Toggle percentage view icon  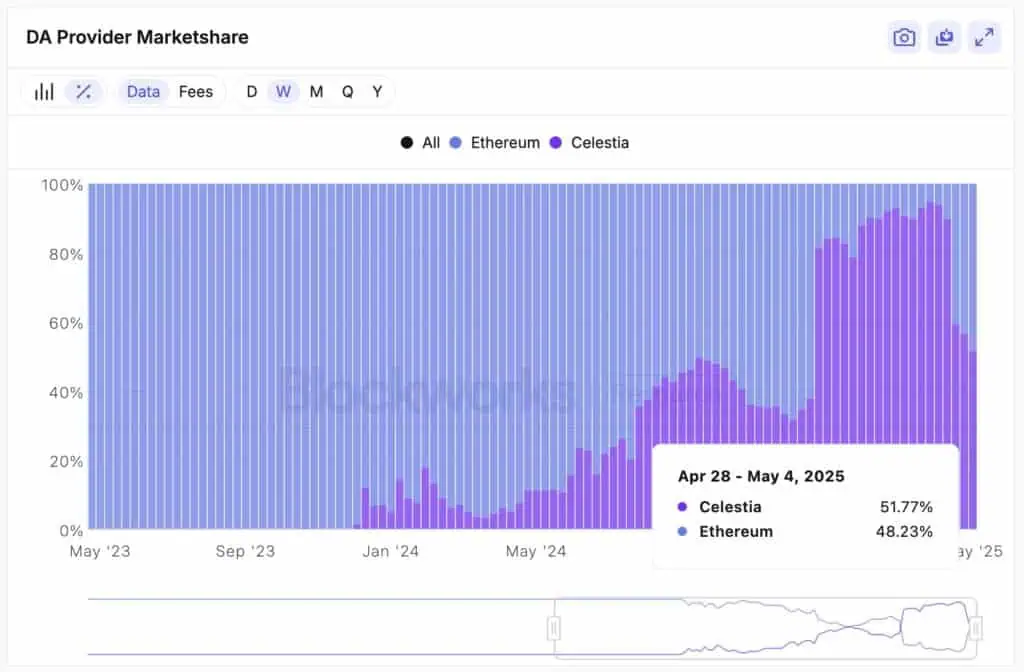click(x=84, y=91)
